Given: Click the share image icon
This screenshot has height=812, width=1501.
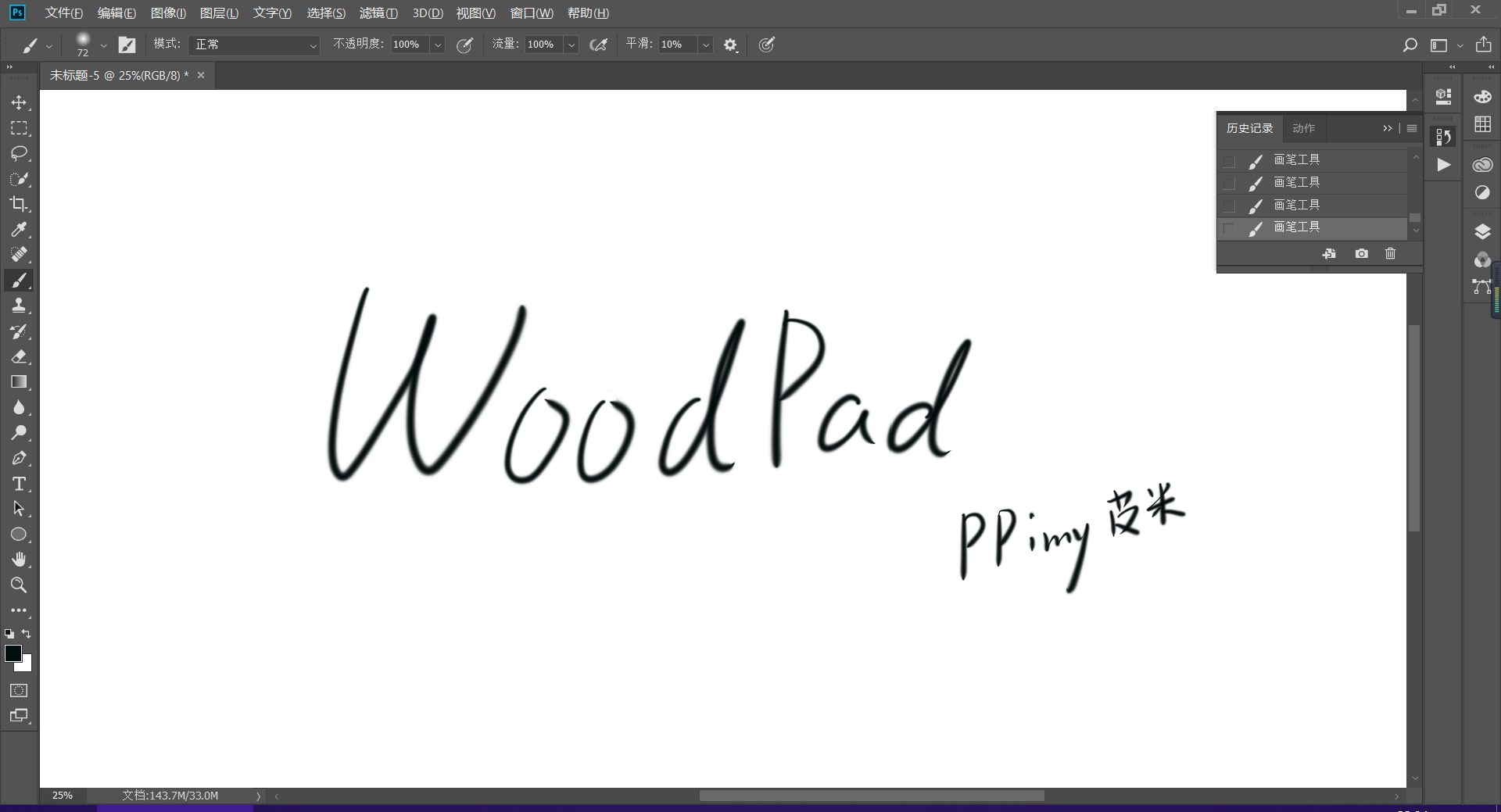Looking at the screenshot, I should (x=1483, y=45).
